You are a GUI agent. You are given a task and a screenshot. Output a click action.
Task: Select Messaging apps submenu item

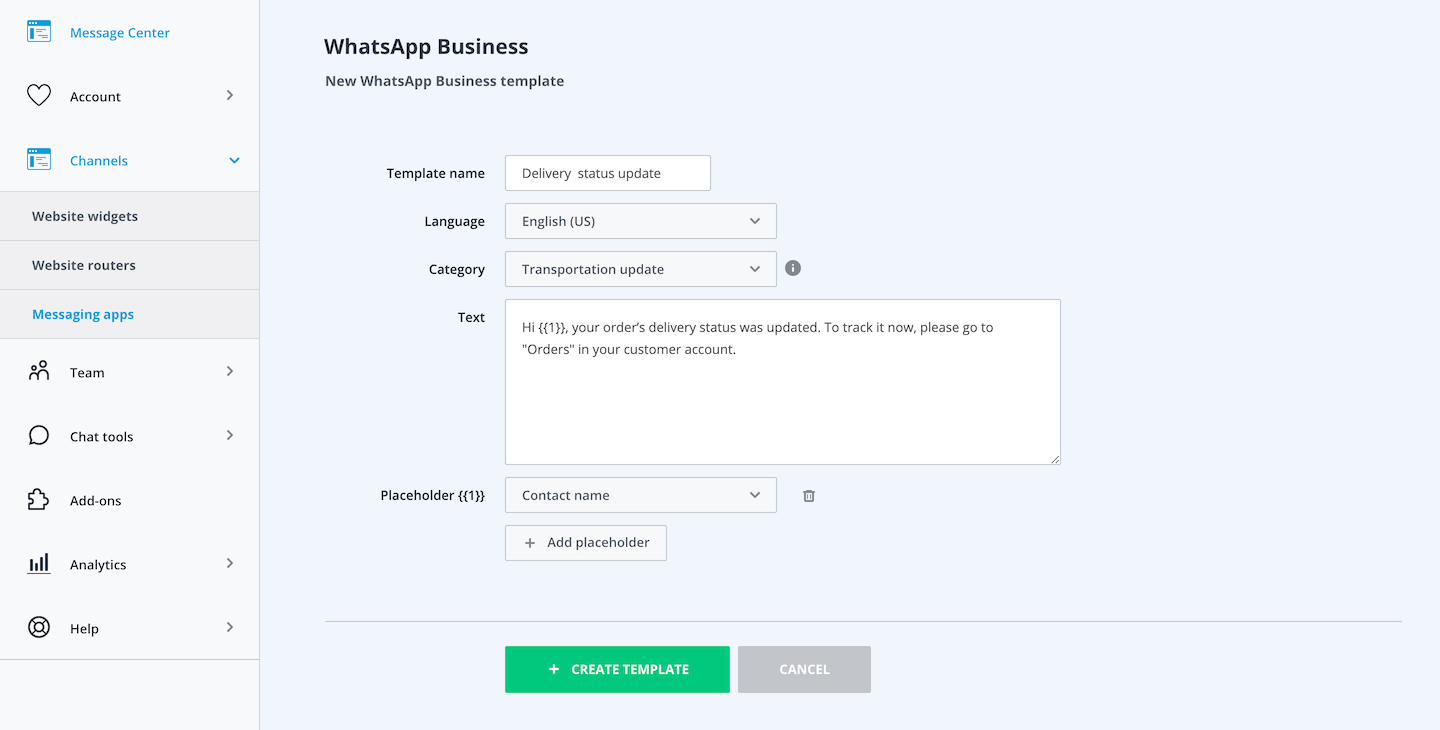point(130,314)
